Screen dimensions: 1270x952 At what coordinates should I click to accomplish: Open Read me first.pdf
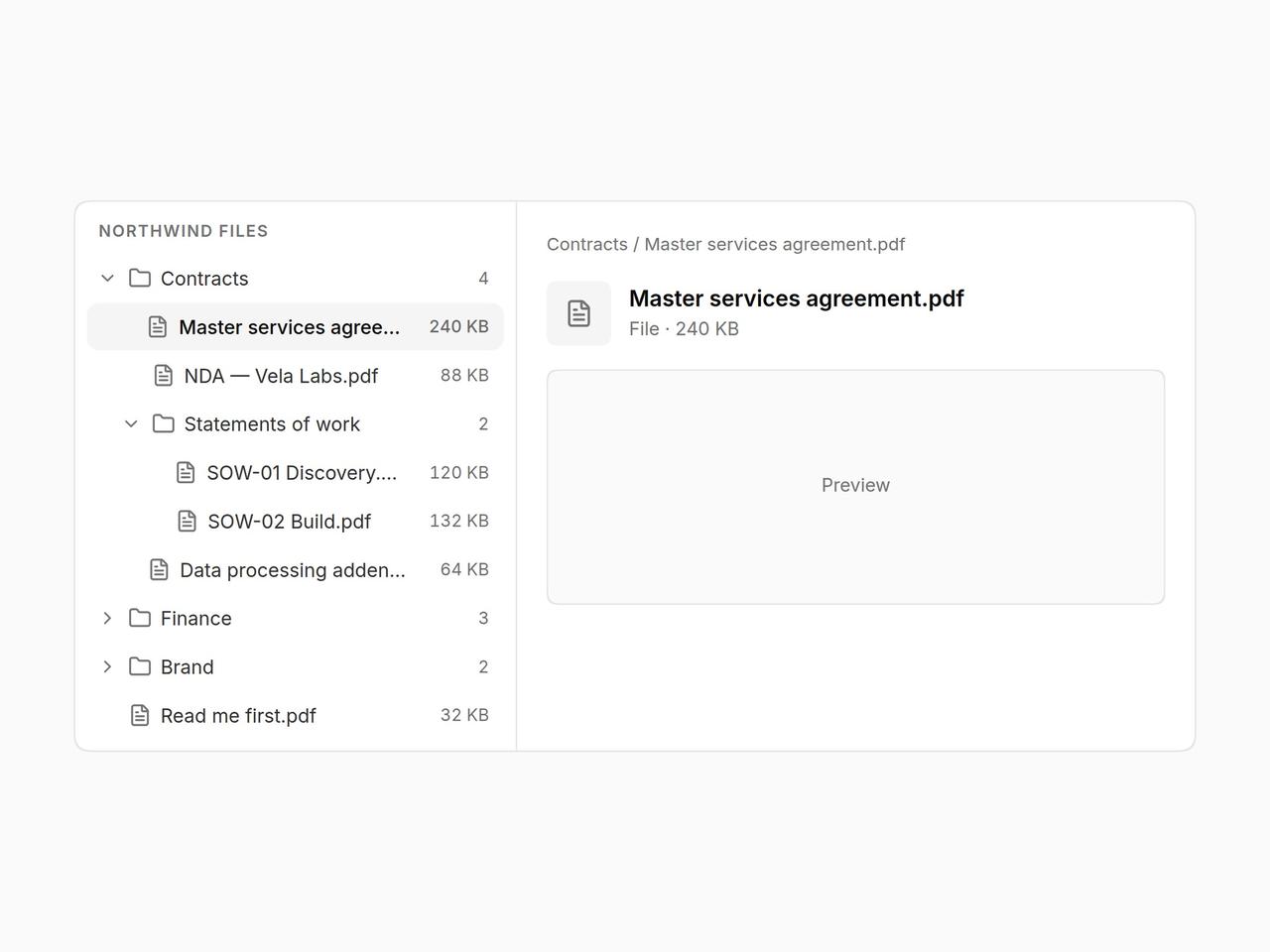click(238, 716)
